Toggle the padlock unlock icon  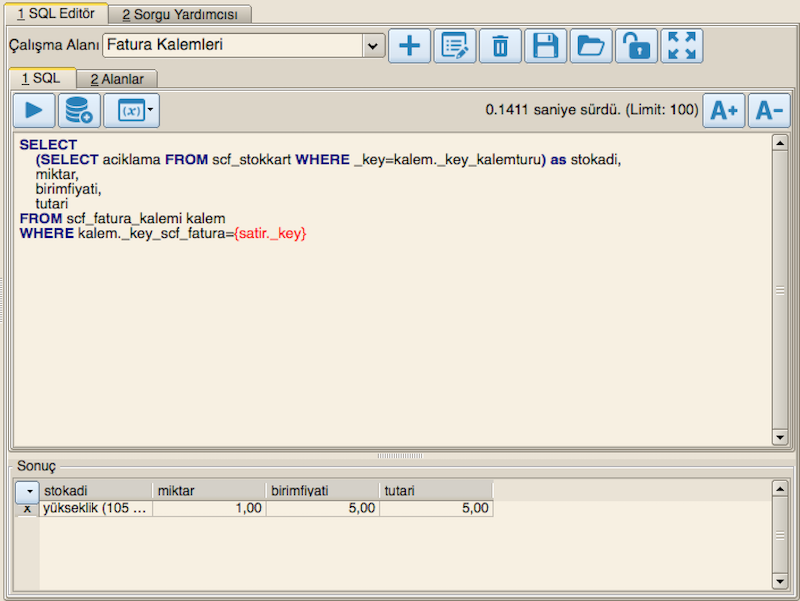click(x=636, y=46)
